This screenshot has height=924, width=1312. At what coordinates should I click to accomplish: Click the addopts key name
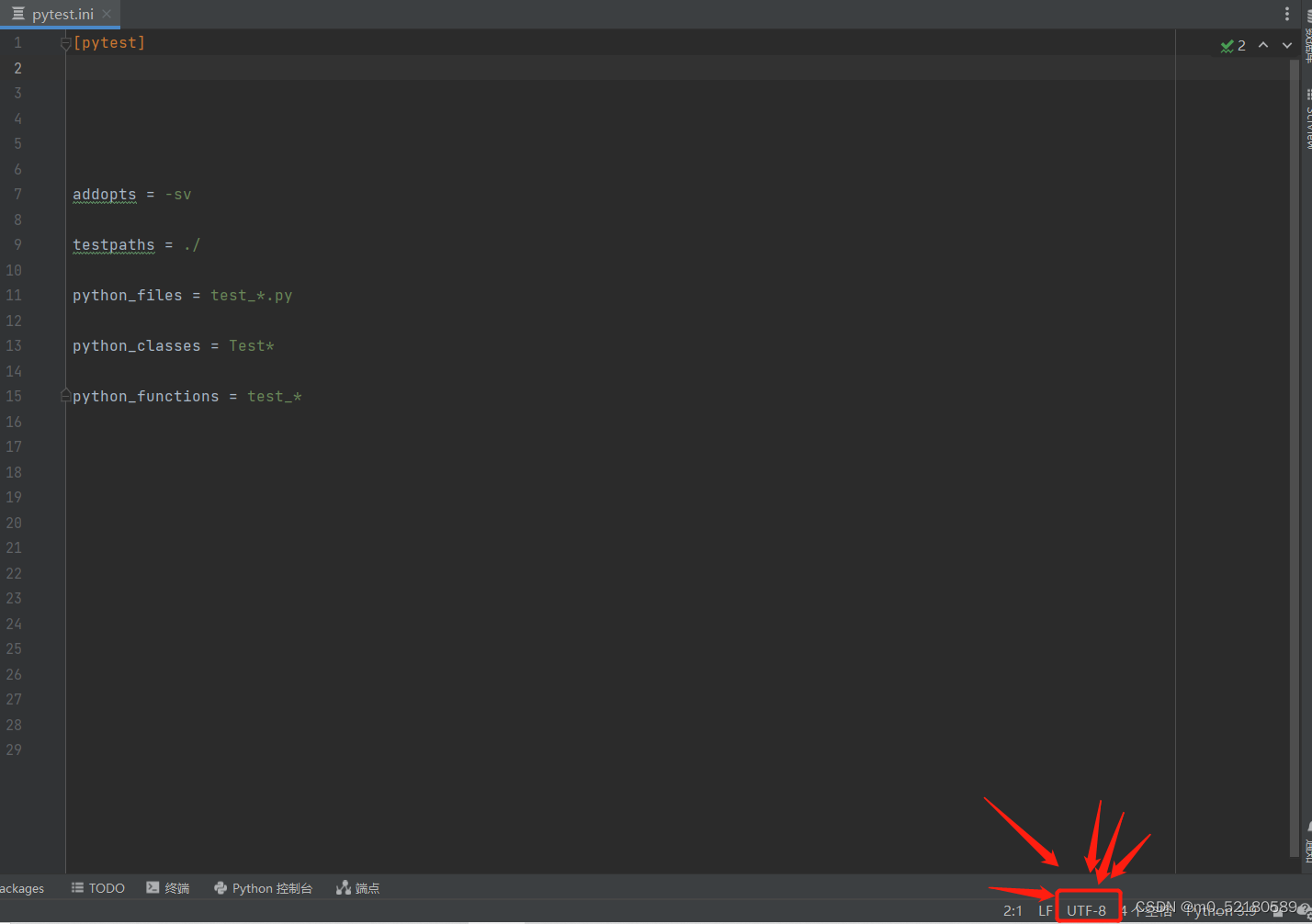[x=105, y=195]
